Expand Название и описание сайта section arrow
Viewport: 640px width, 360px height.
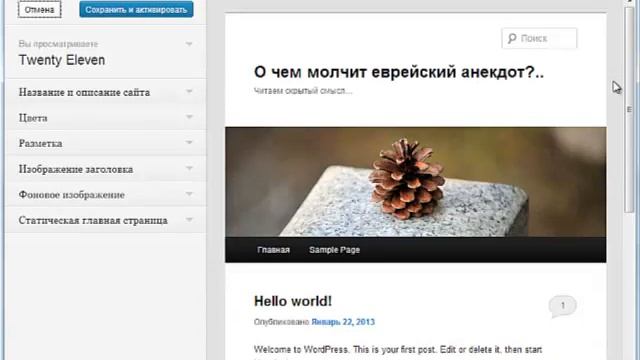(x=189, y=91)
